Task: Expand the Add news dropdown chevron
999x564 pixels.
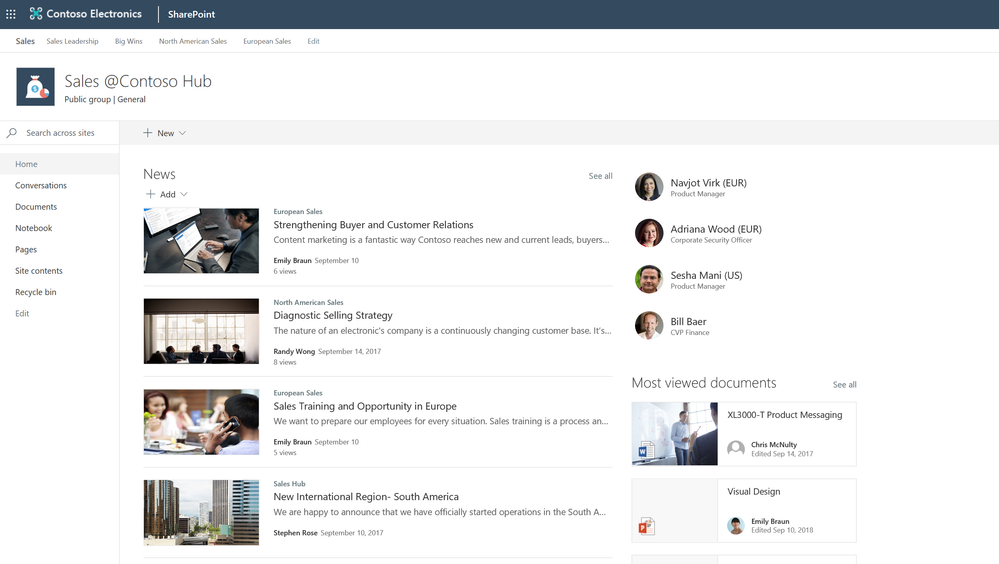Action: pos(183,194)
